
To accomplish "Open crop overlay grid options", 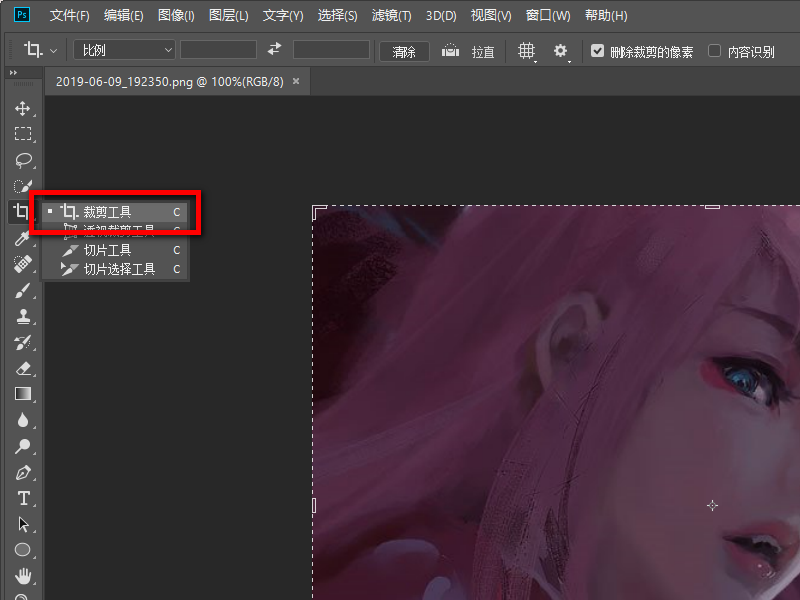I will coord(527,51).
